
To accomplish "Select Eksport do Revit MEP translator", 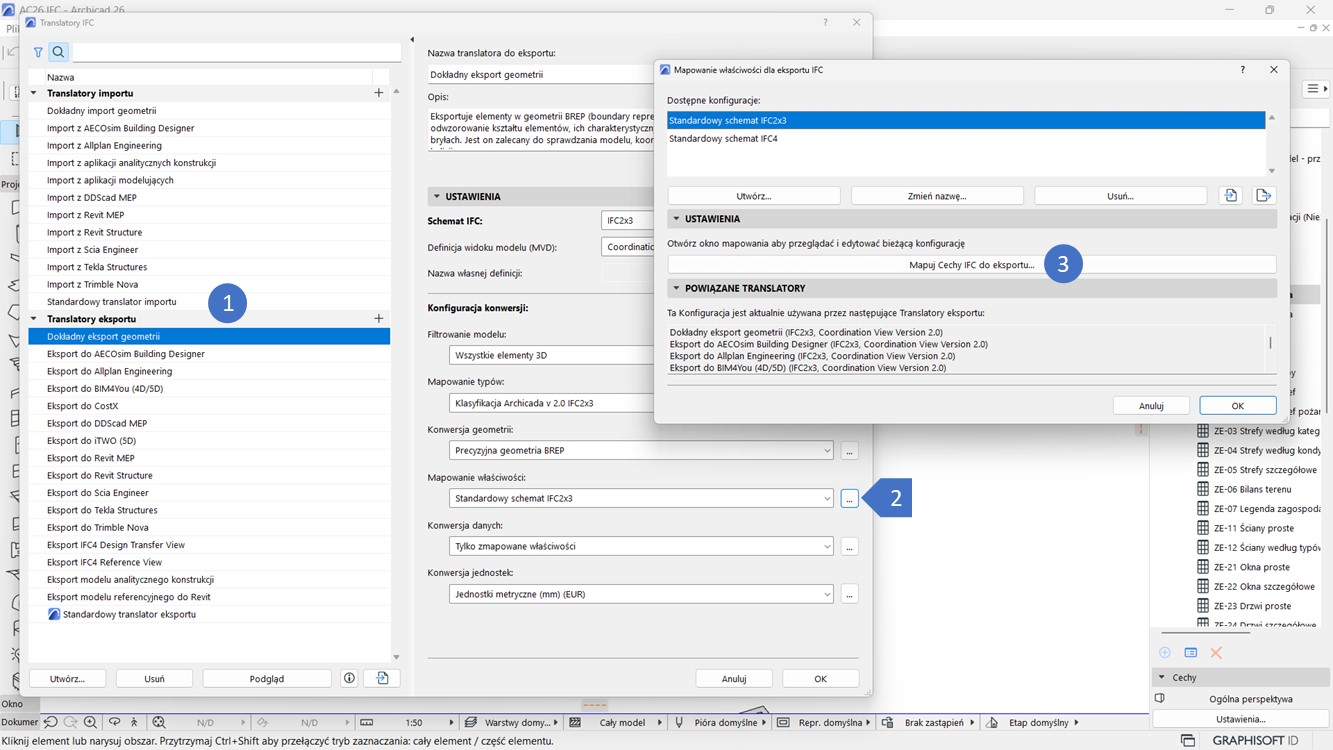I will click(x=91, y=458).
